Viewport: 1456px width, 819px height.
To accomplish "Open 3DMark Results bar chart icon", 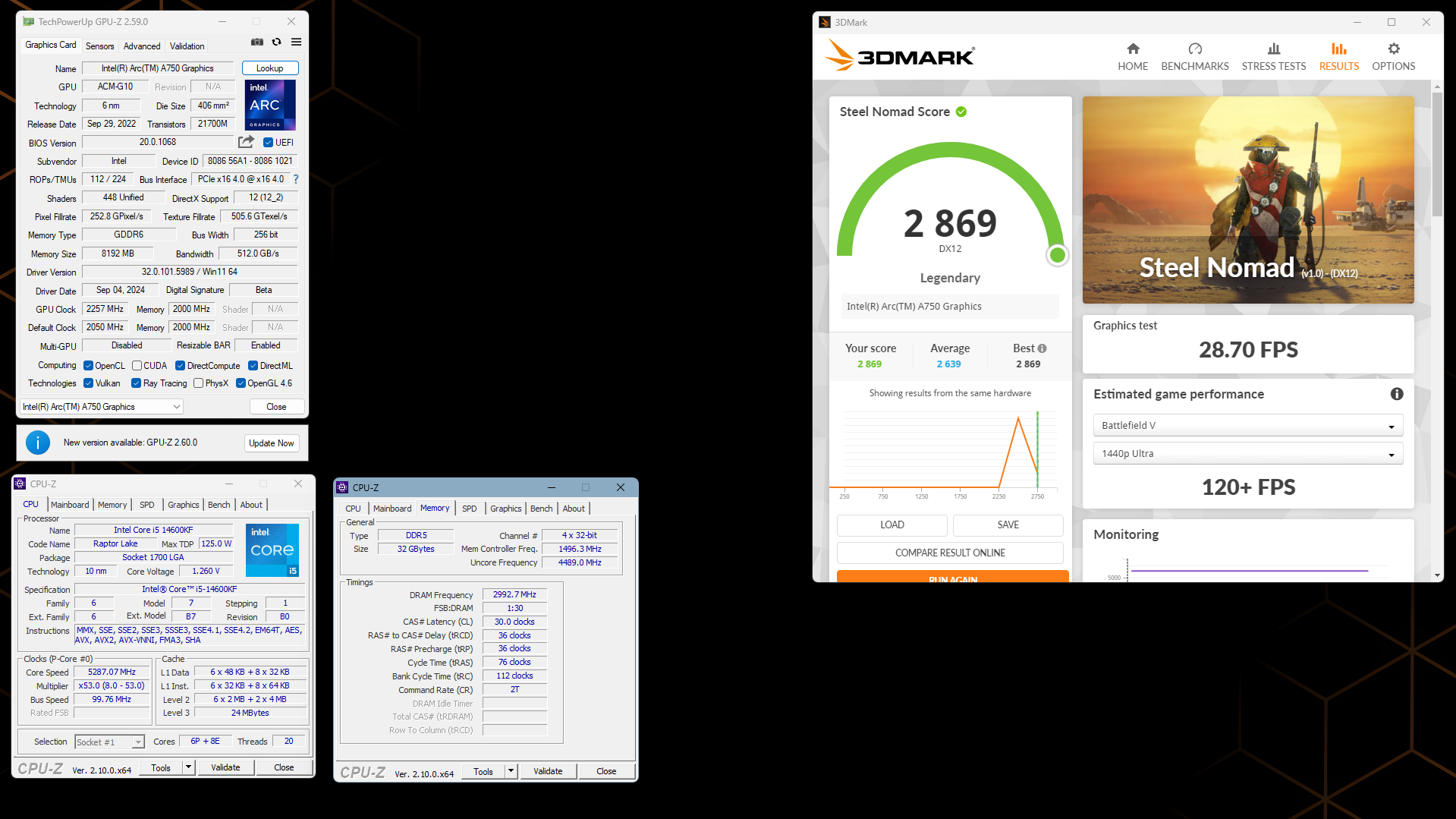I will (1339, 49).
